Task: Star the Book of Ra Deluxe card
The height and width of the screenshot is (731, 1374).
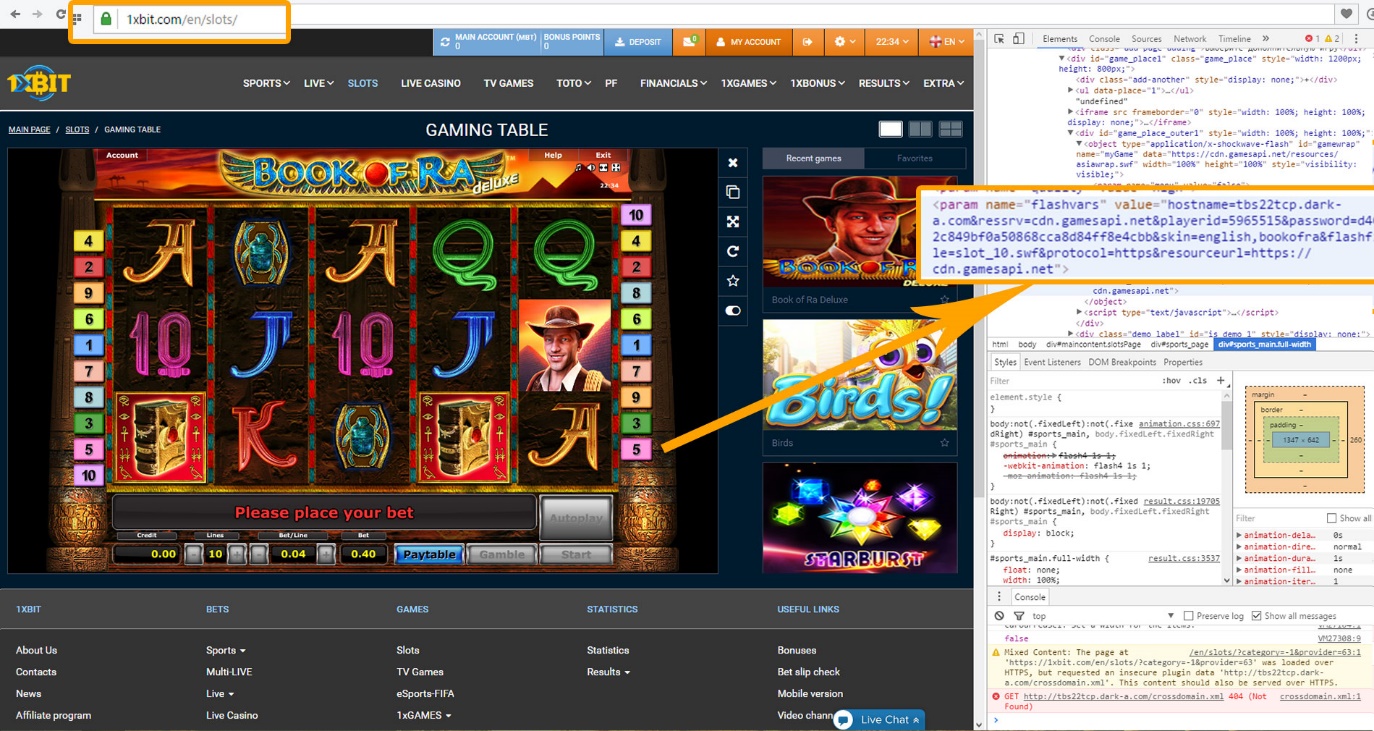Action: [944, 299]
